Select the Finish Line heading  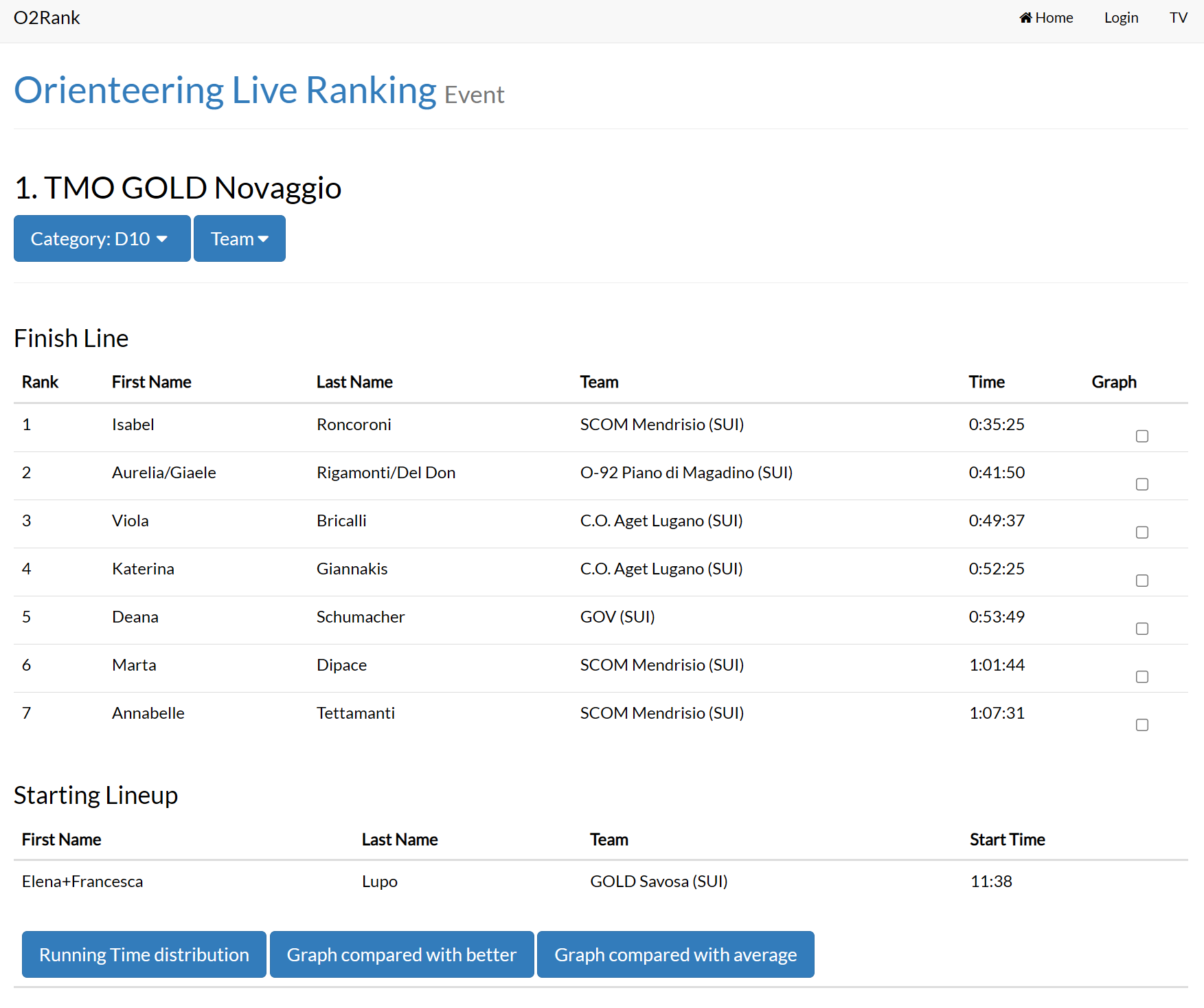coord(71,339)
